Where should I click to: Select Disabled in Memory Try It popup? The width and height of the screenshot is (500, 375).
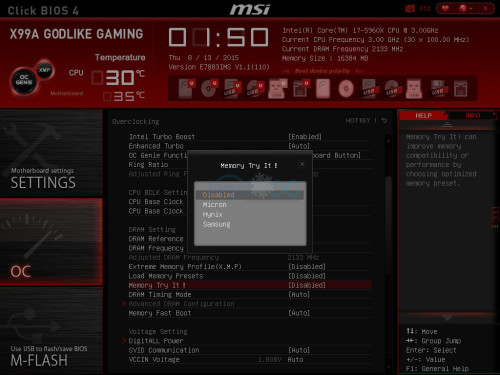coord(249,195)
